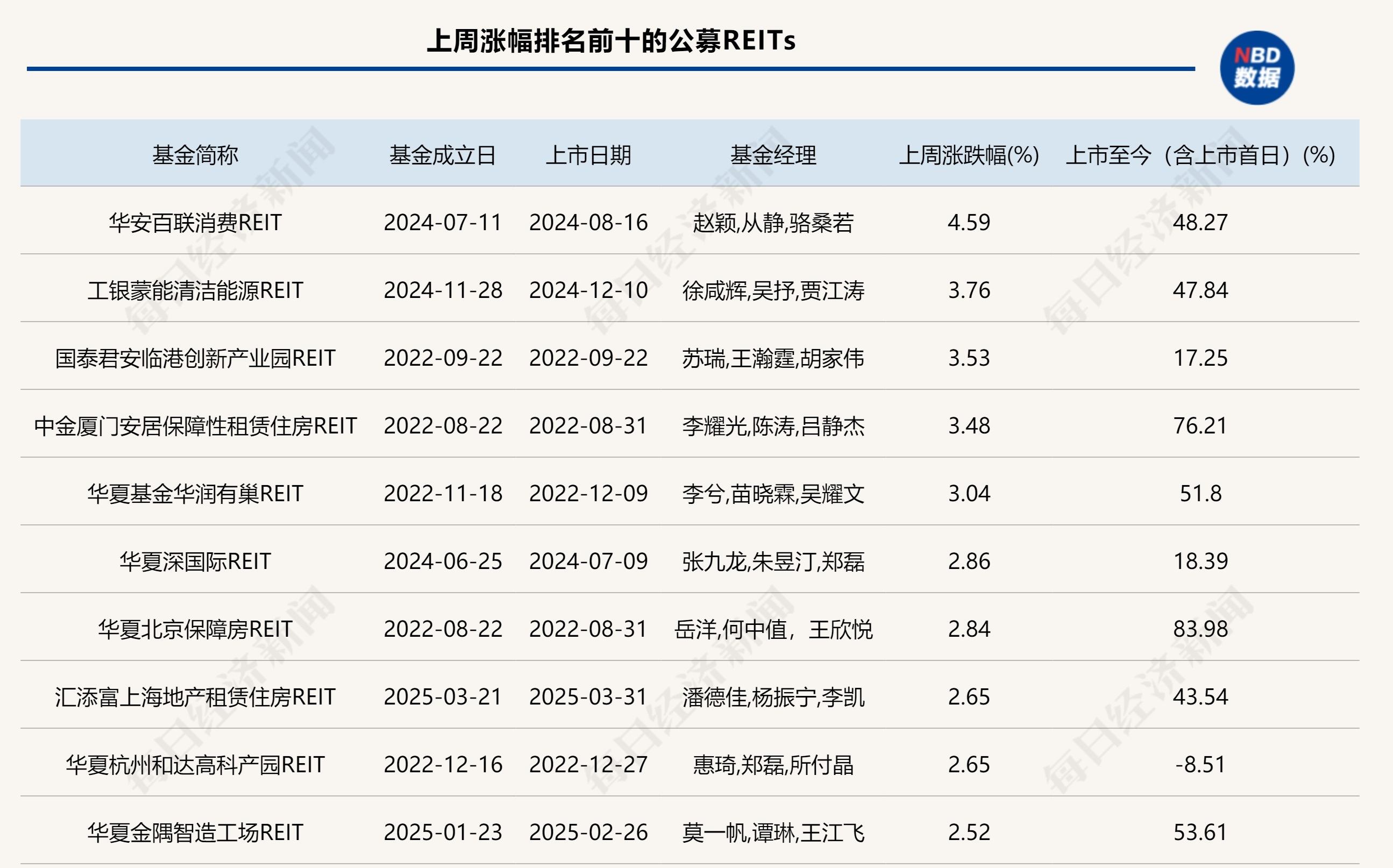Click the 上周涨跌幅(%) column header

(x=969, y=155)
